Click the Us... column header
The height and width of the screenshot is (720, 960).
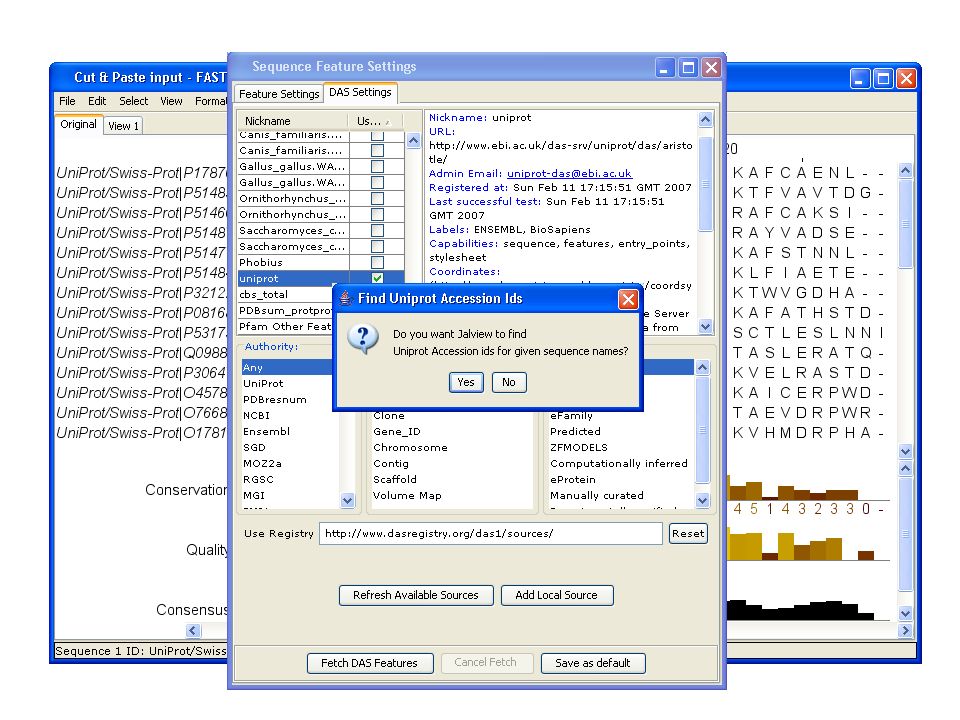[376, 121]
